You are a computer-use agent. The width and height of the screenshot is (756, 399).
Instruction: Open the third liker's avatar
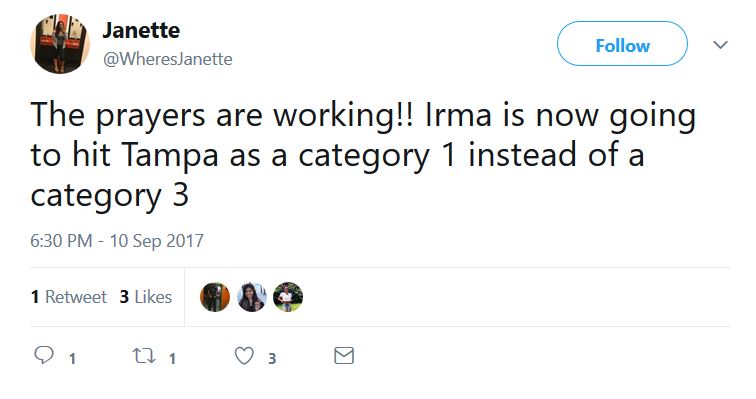288,297
